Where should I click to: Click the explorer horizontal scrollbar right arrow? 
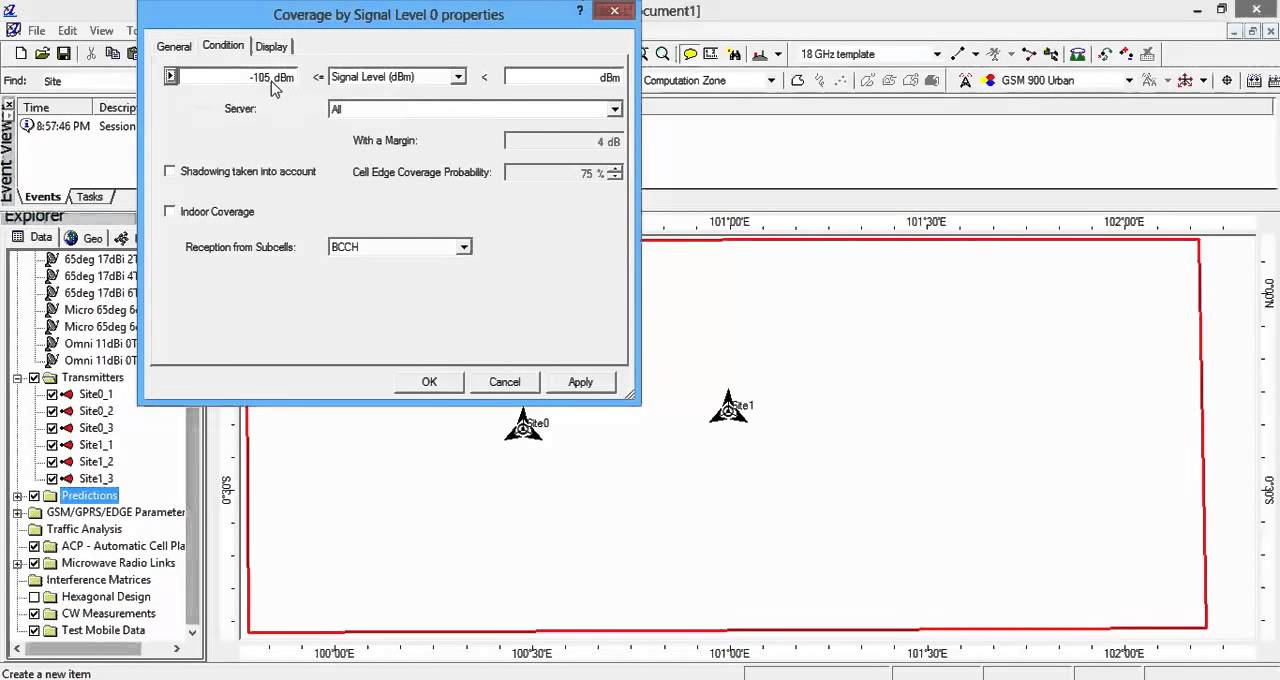[x=176, y=648]
